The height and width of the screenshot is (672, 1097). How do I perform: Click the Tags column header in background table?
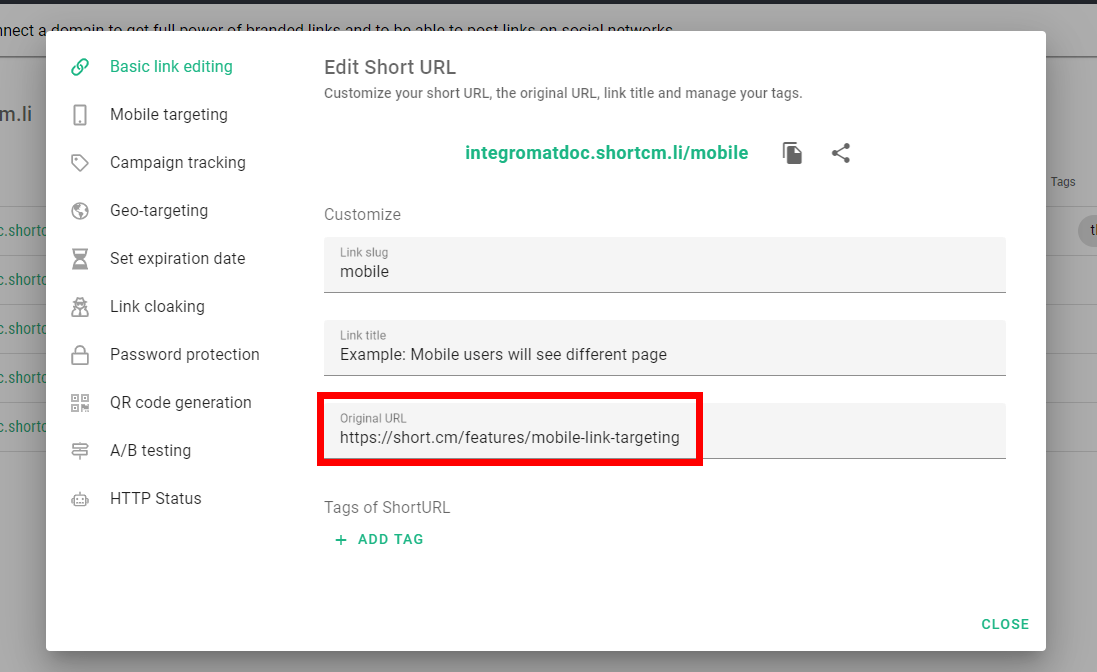[x=1063, y=182]
